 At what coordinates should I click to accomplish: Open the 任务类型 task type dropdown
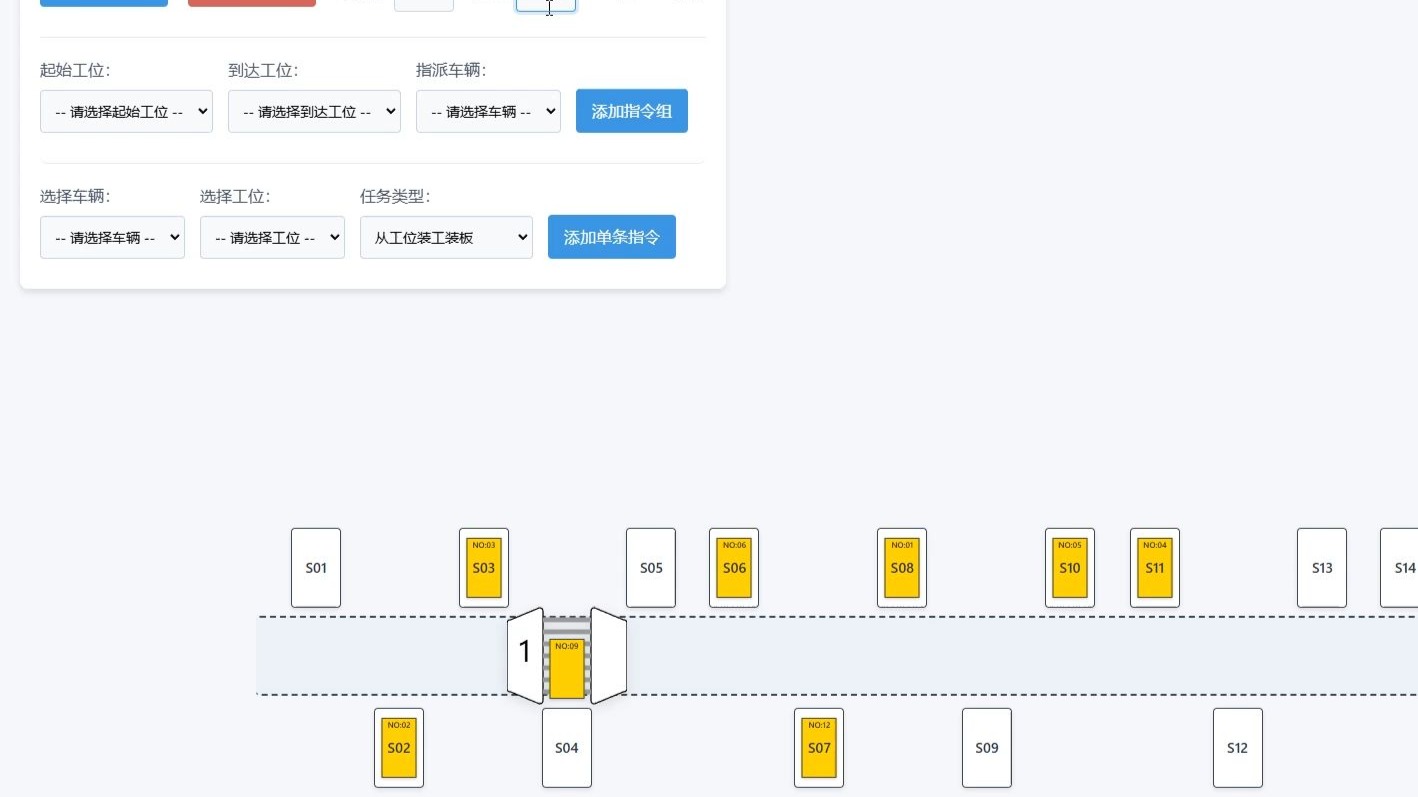click(x=446, y=237)
